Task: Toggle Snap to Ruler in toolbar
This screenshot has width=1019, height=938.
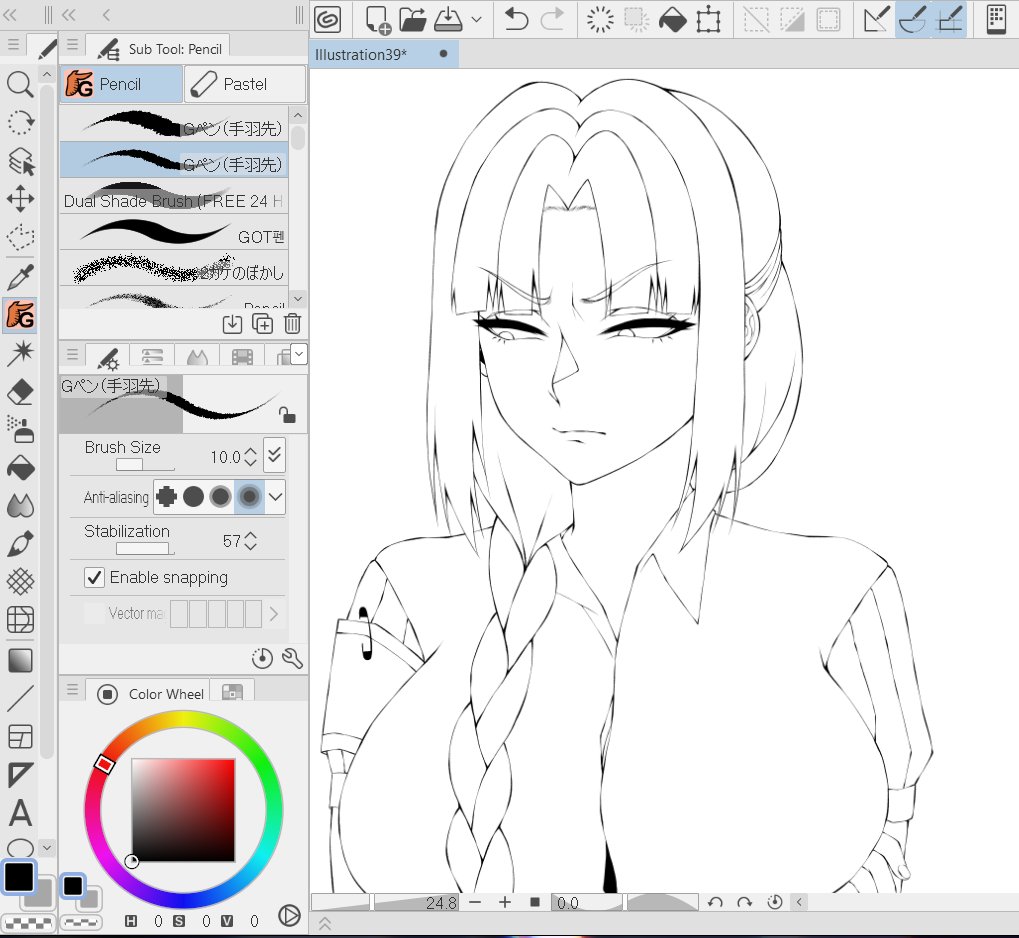Action: coord(876,20)
